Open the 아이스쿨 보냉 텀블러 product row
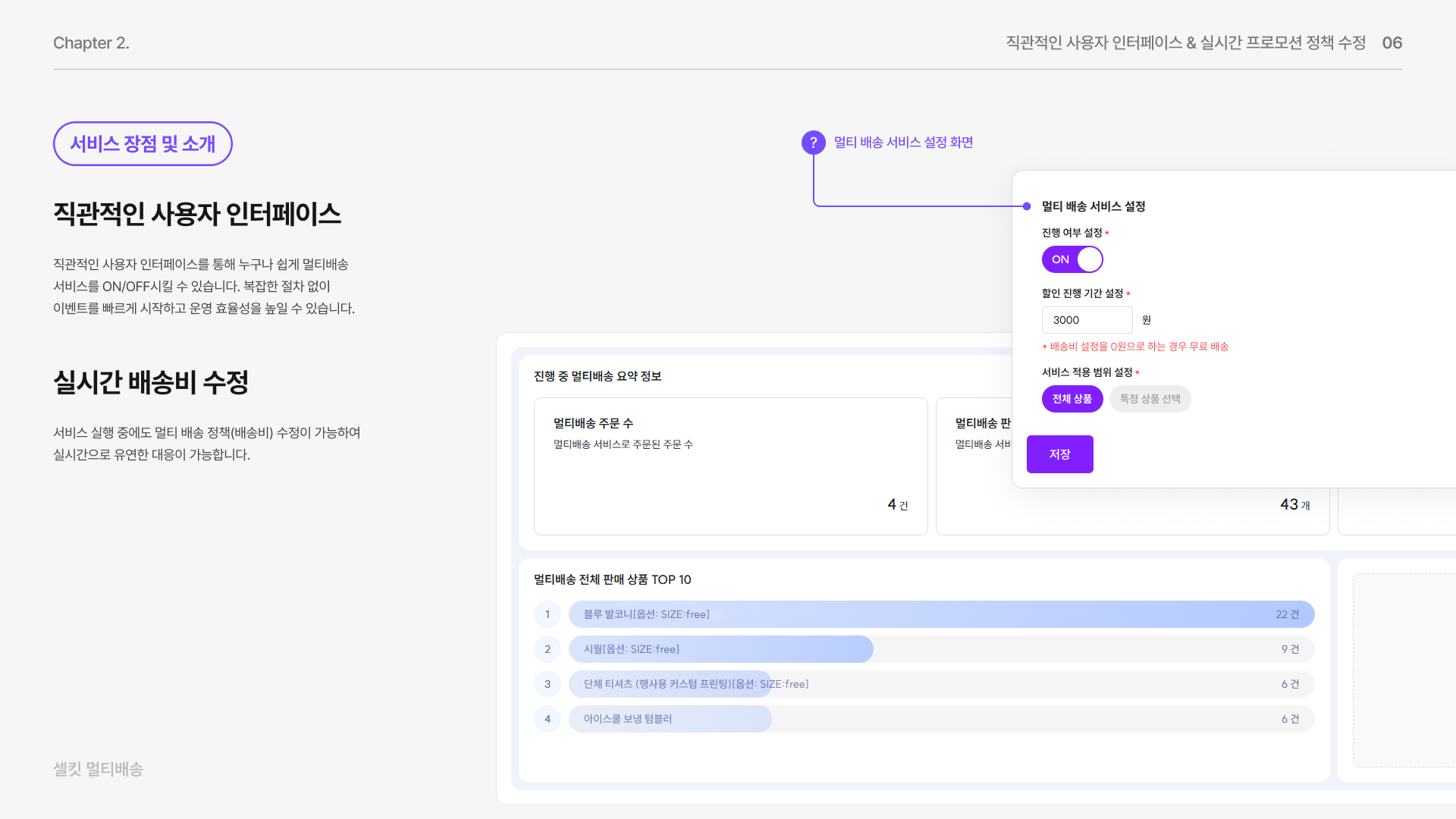Screen dimensions: 1456x819 tap(940, 719)
